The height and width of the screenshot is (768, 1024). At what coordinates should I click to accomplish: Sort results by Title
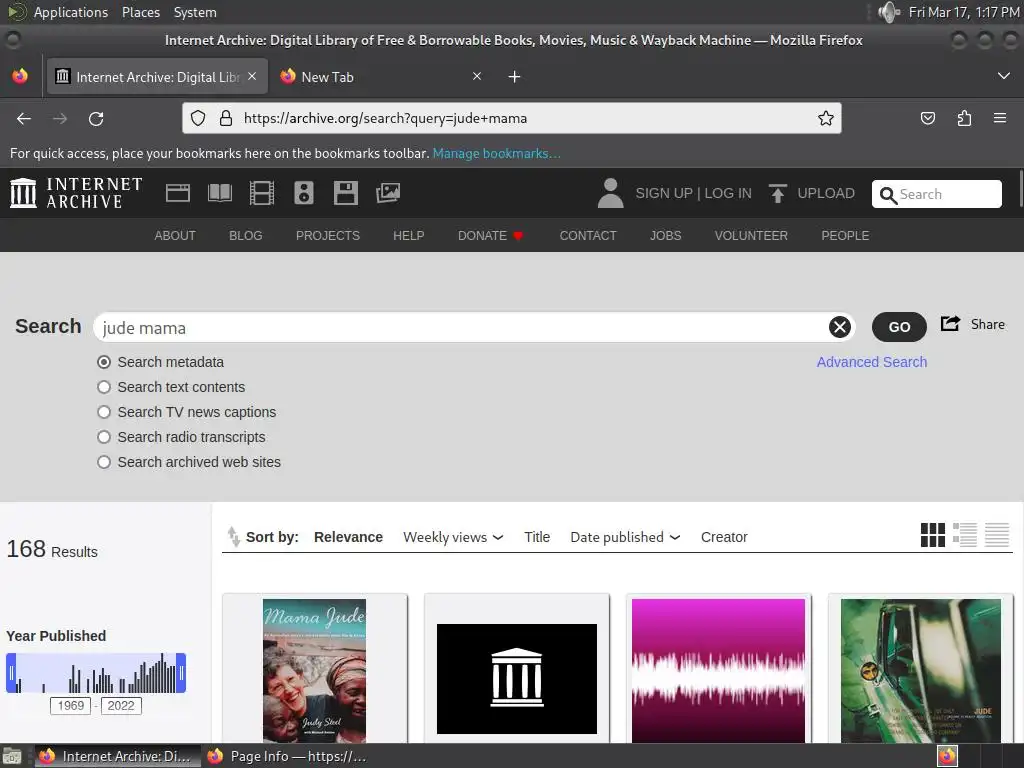537,537
